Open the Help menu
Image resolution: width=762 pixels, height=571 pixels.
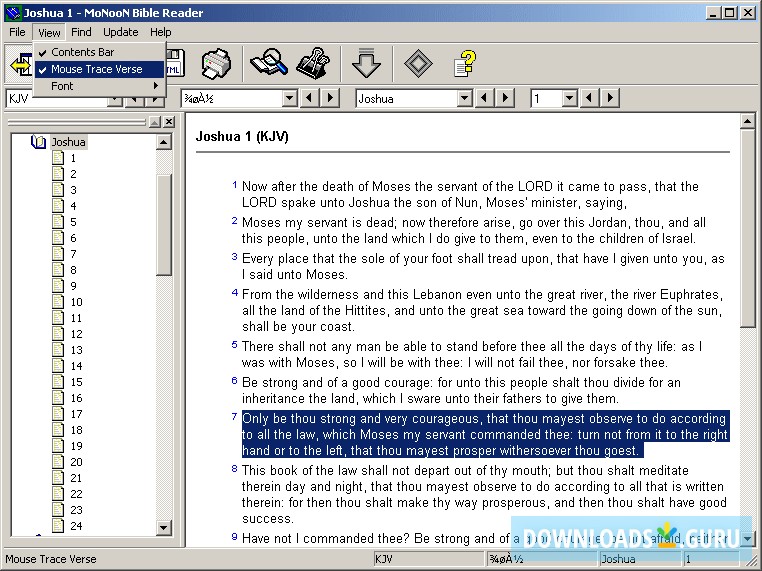160,32
